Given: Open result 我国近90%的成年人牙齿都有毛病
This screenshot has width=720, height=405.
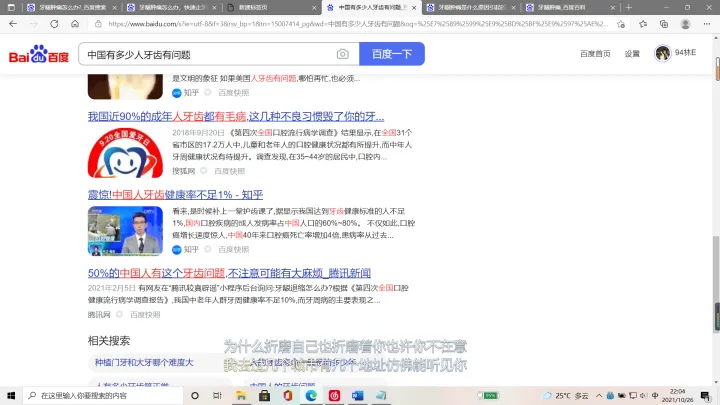Looking at the screenshot, I should (236, 117).
